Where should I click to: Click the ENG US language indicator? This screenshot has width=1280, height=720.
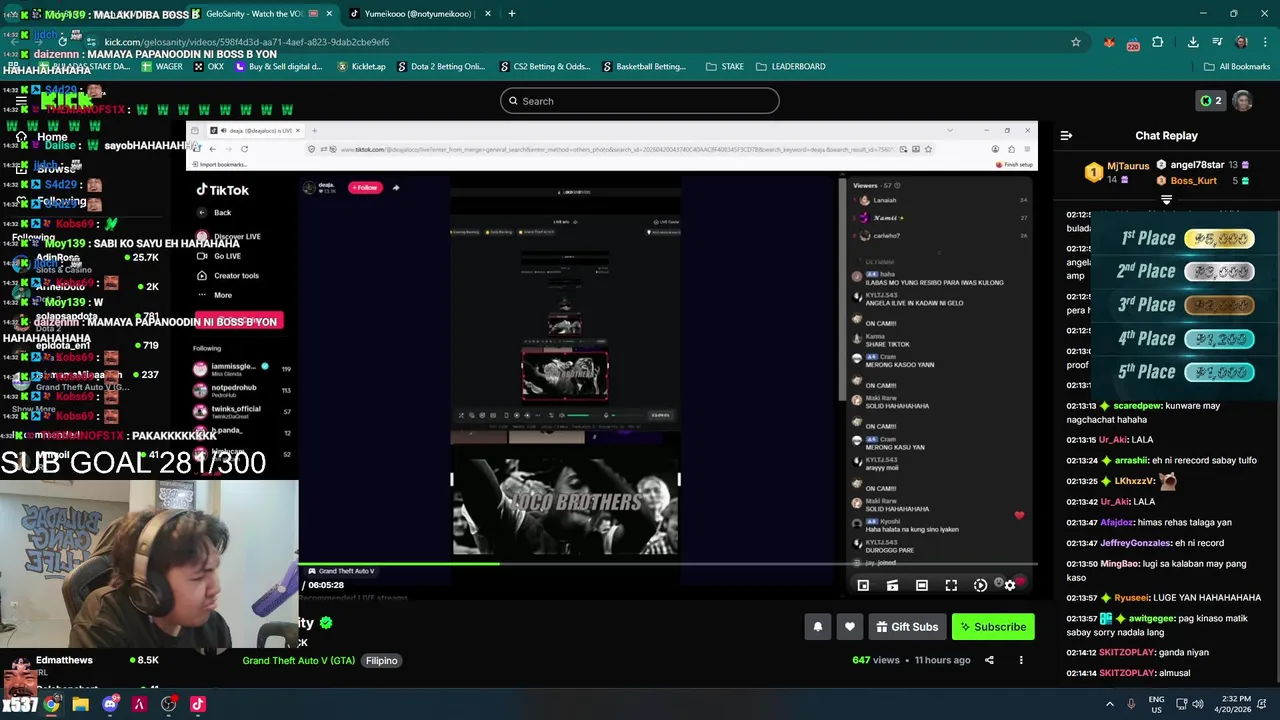1156,704
